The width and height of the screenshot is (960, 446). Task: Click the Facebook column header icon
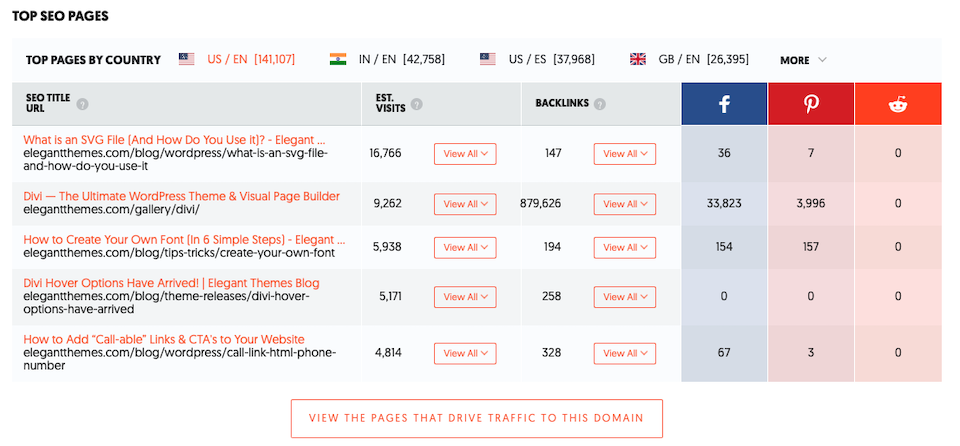pos(724,104)
